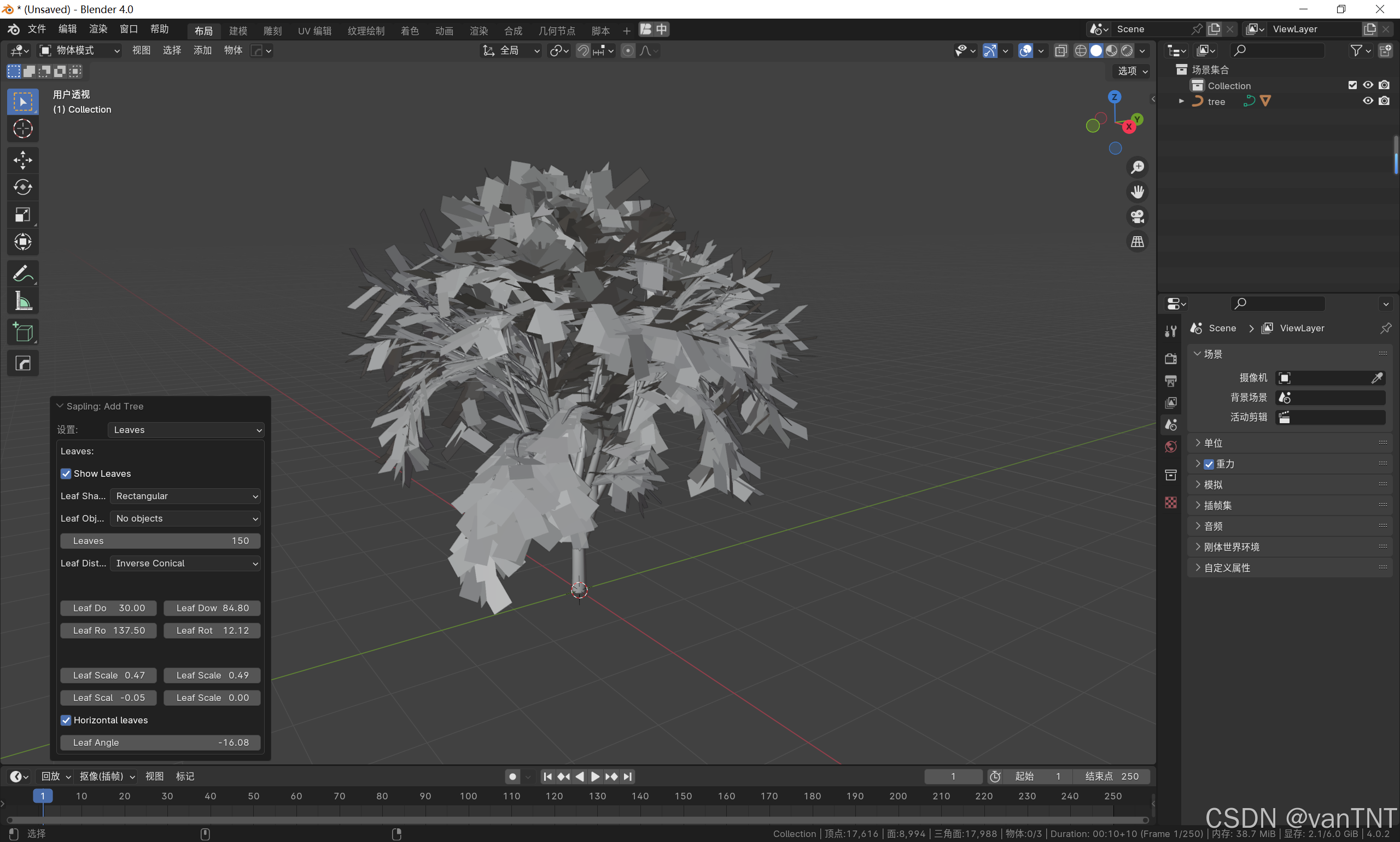Screen dimensions: 1400x842
Task: Switch to the 建模 workspace tab
Action: 238,31
